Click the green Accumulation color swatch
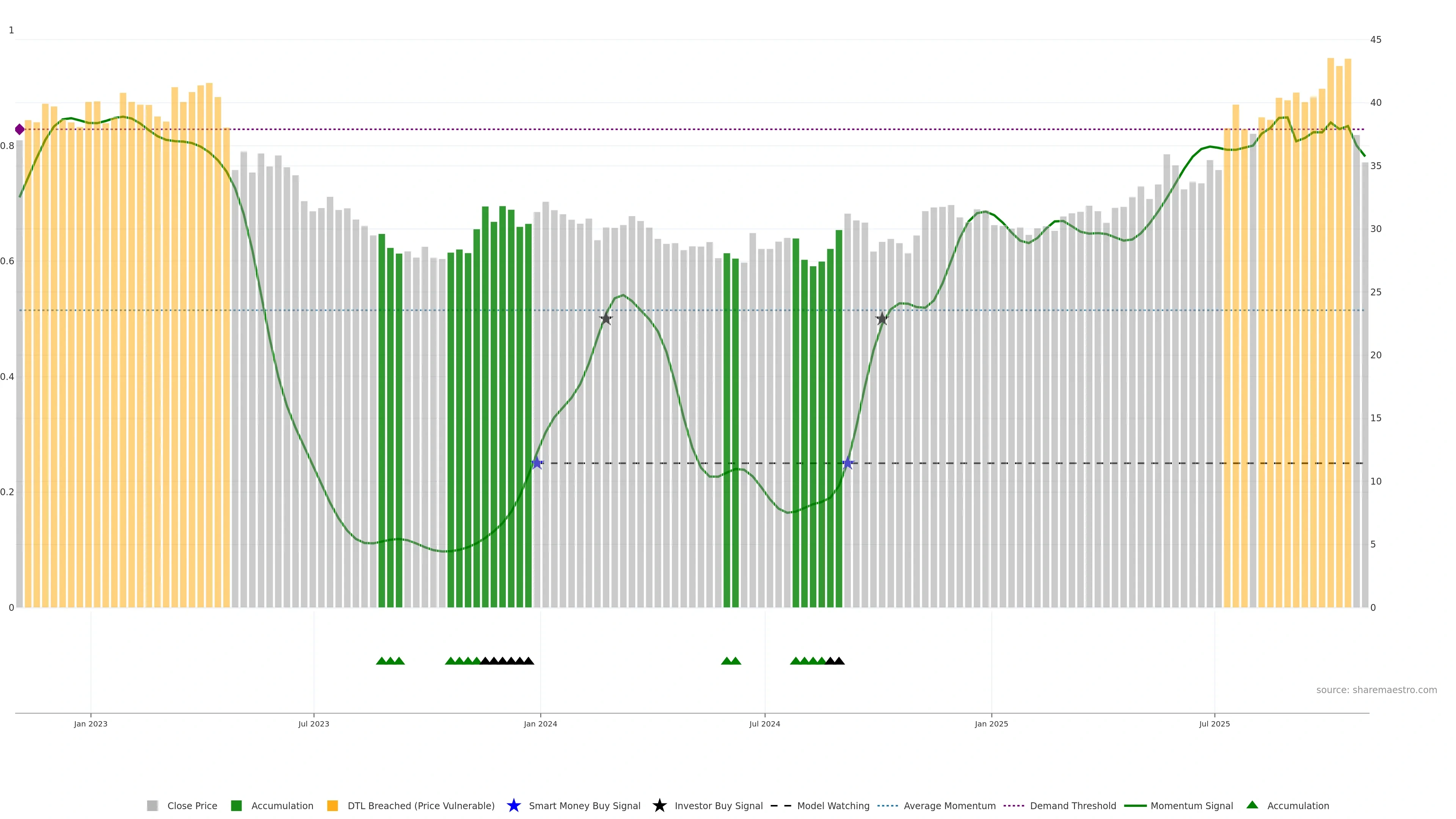Screen dimensions: 1456x819 tap(236, 806)
